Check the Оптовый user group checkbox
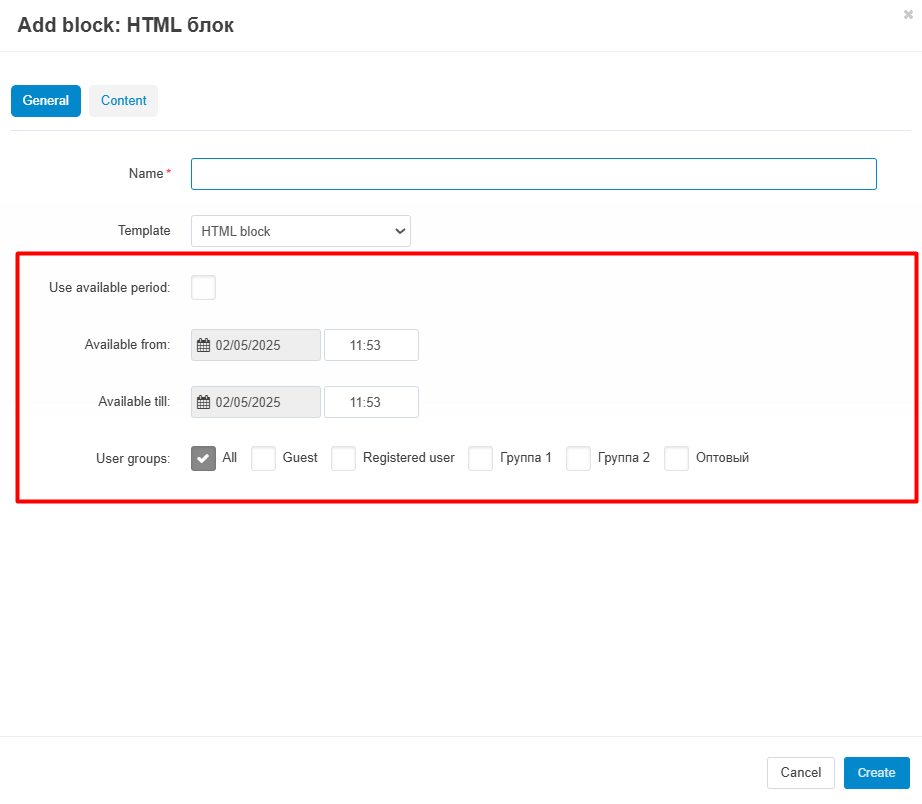Viewport: 922px width, 804px height. tap(676, 459)
